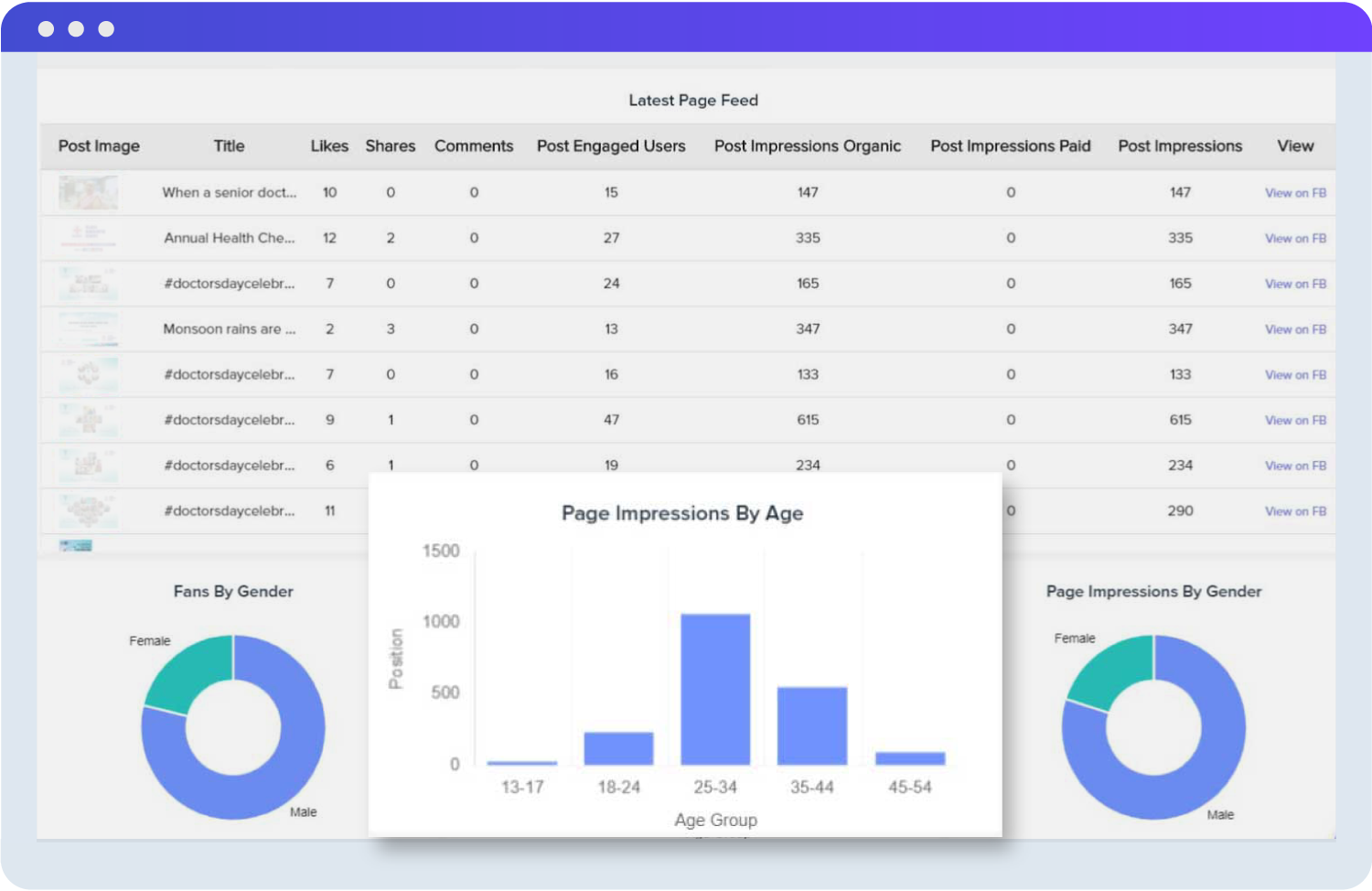The width and height of the screenshot is (1372, 891).
Task: Click "View on FB" for the Monsoon rains post
Action: pos(1295,328)
